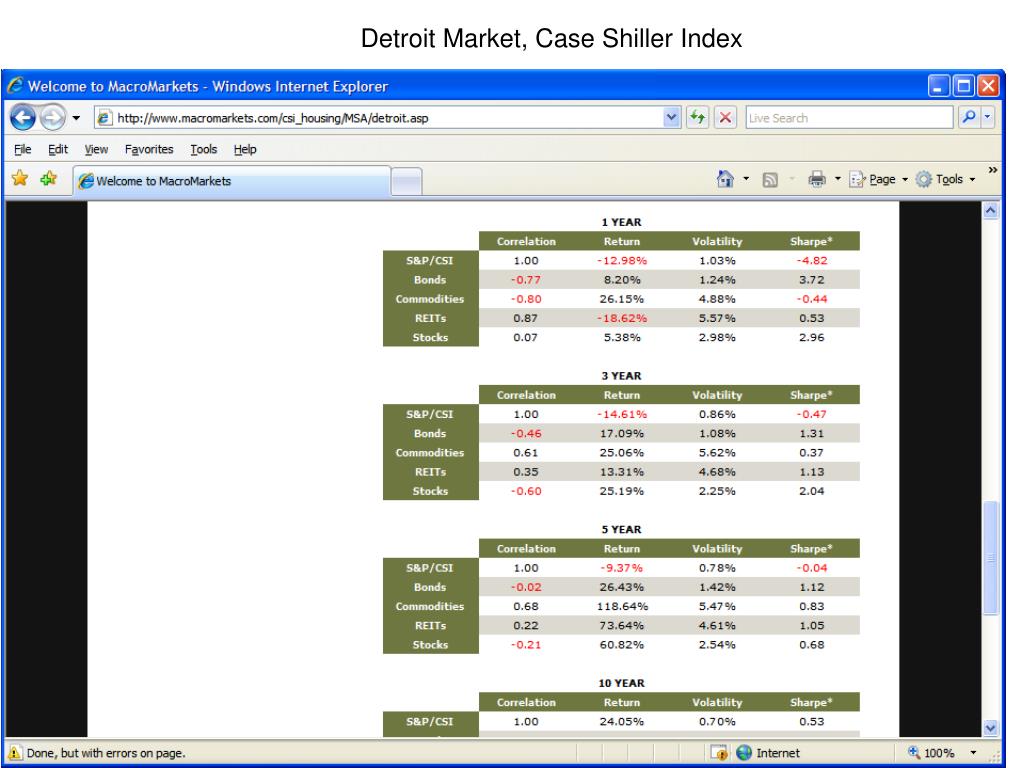Click 'Done, but with errors on page.' status
Image resolution: width=1024 pixels, height=768 pixels.
[106, 753]
